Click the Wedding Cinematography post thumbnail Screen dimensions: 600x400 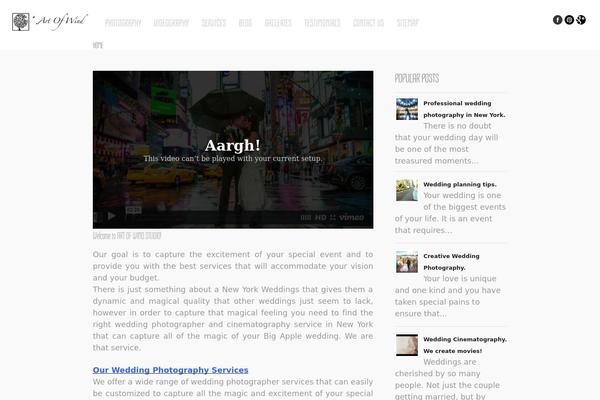(407, 345)
